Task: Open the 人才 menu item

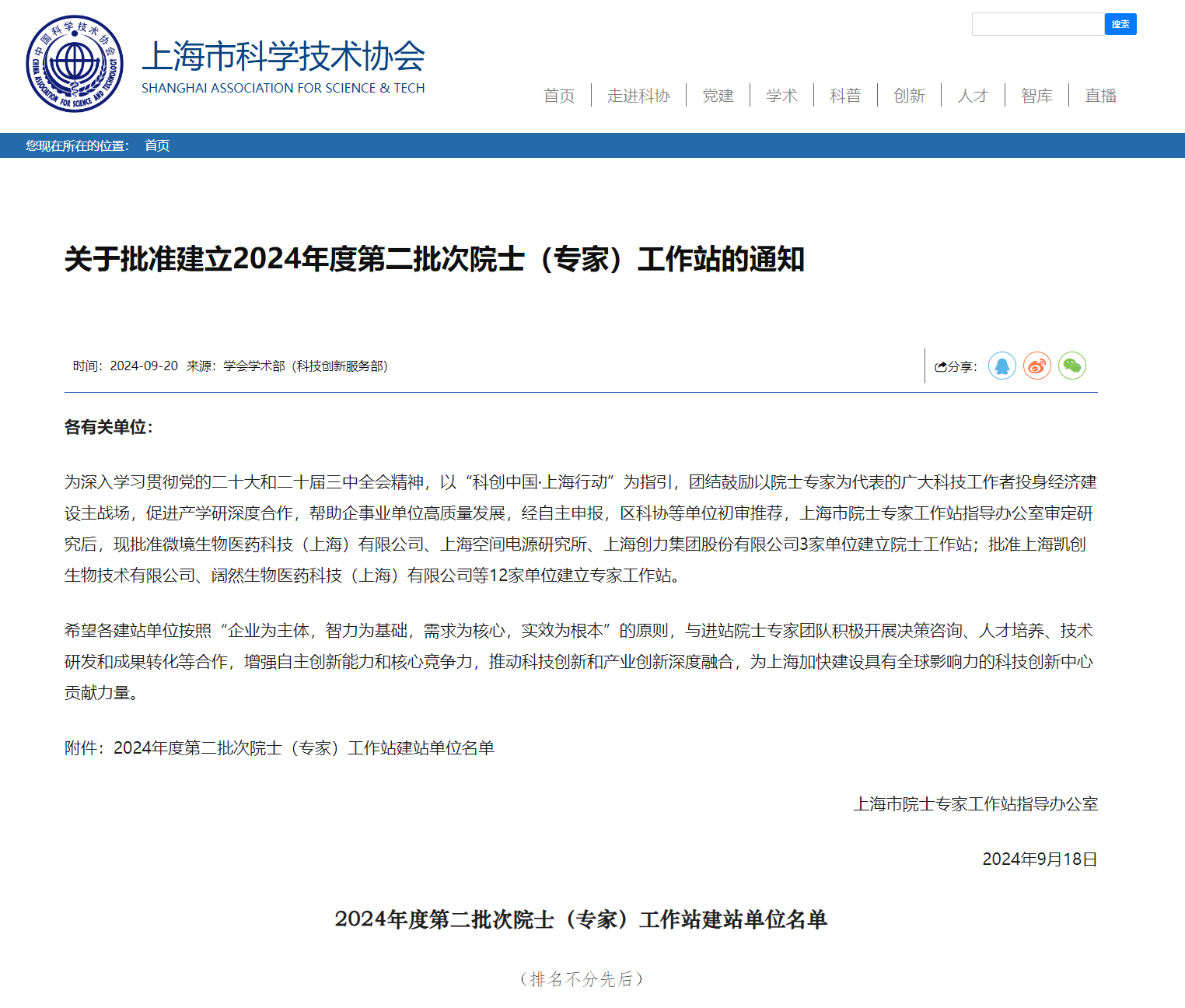Action: pyautogui.click(x=973, y=96)
